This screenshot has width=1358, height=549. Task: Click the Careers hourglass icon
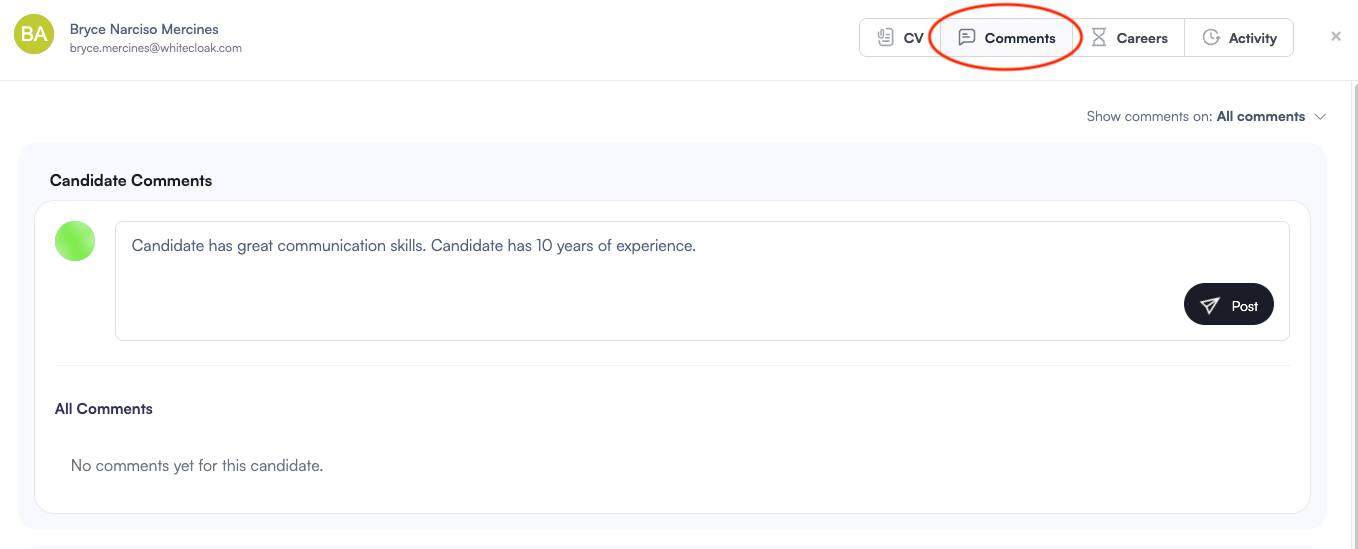point(1099,38)
